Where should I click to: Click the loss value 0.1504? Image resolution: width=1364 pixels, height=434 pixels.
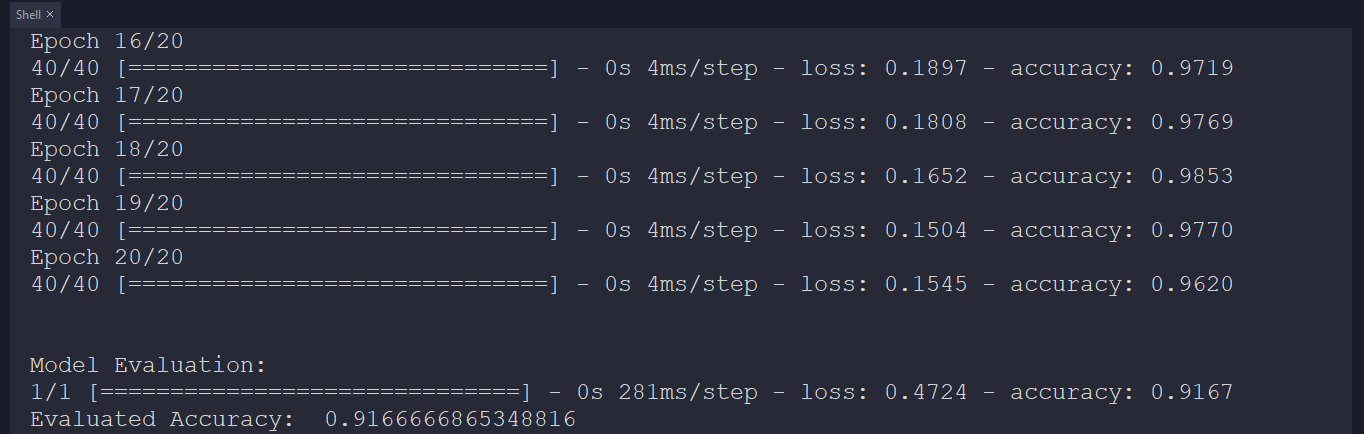click(926, 230)
